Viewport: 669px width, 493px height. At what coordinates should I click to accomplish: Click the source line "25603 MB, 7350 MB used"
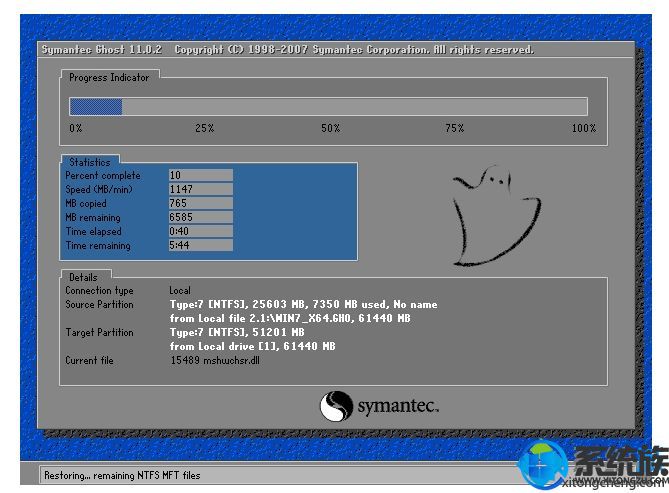click(320, 304)
